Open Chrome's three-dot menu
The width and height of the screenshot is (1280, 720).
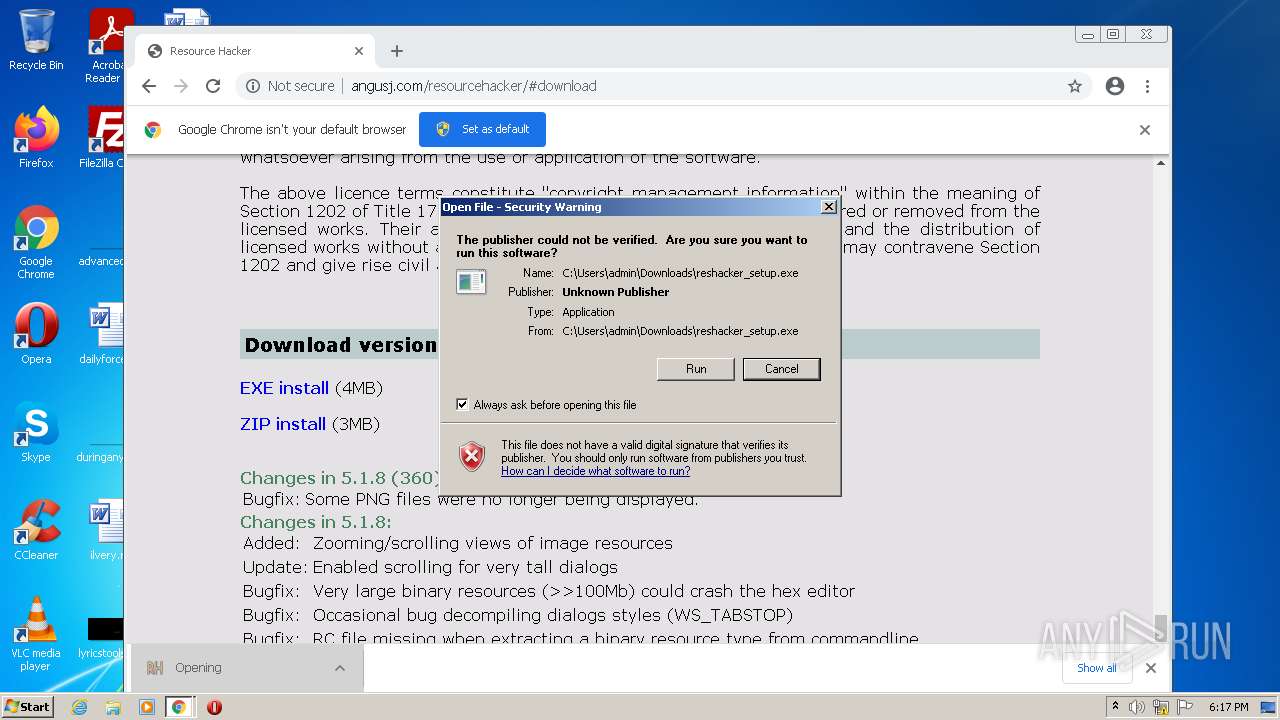[1147, 86]
